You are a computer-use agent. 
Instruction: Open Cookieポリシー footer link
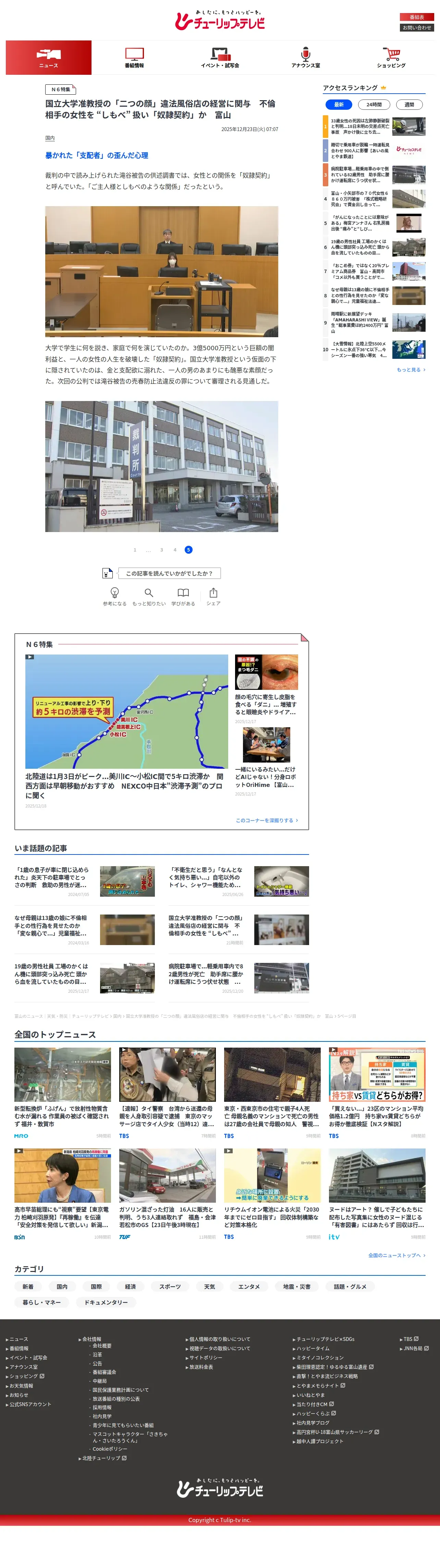(x=110, y=1449)
